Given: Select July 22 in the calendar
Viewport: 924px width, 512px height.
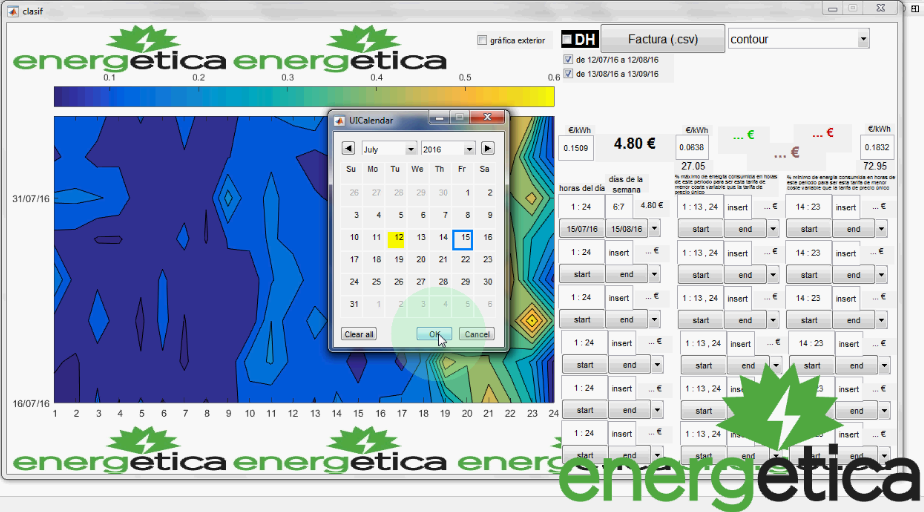Looking at the screenshot, I should click(465, 259).
